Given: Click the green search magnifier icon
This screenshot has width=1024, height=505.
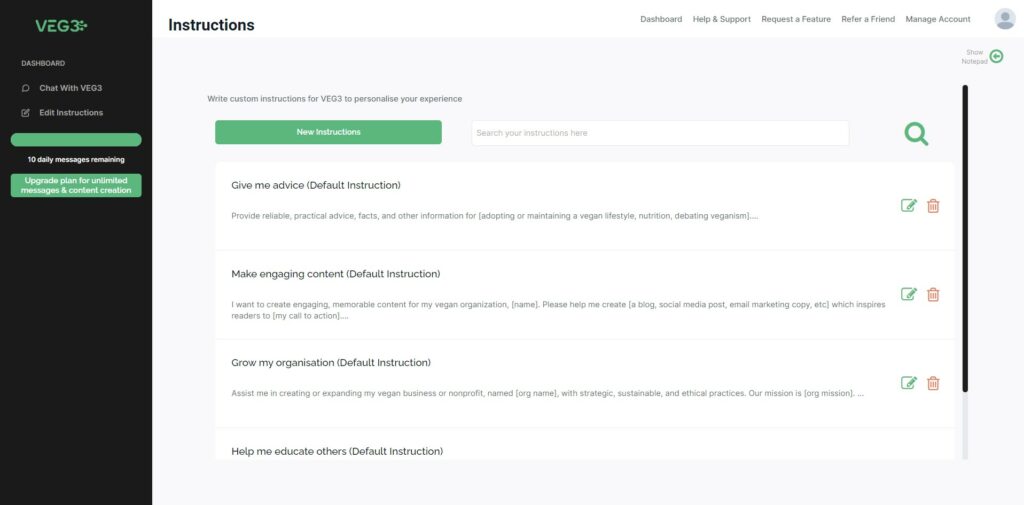Looking at the screenshot, I should (x=916, y=133).
